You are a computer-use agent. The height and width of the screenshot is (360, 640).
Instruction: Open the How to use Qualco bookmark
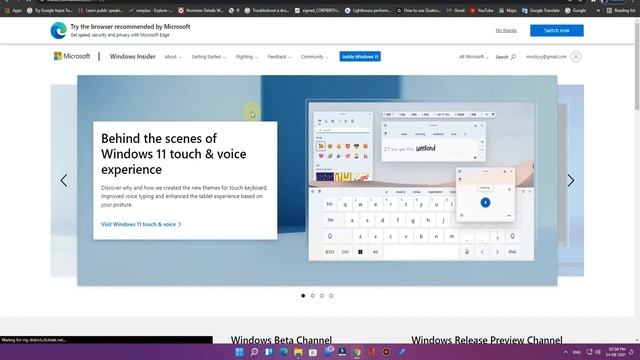(418, 11)
